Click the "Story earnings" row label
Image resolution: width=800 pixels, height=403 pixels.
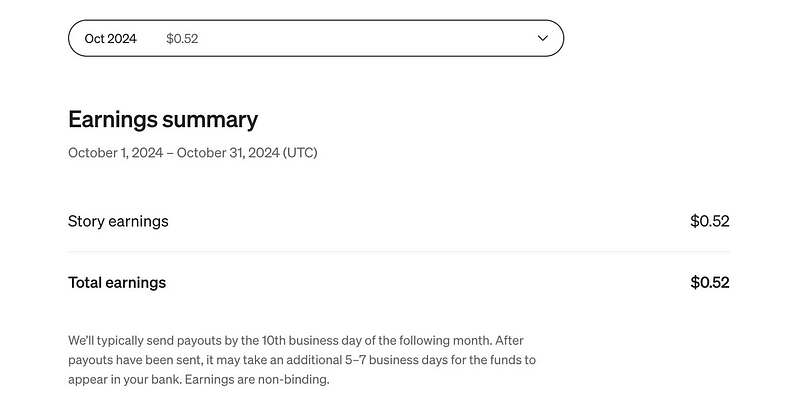[118, 221]
